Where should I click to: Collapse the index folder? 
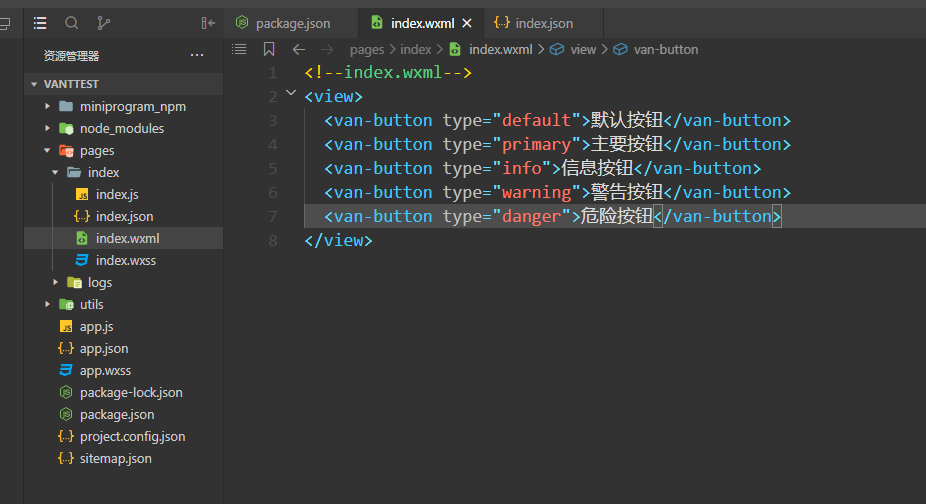click(x=55, y=173)
